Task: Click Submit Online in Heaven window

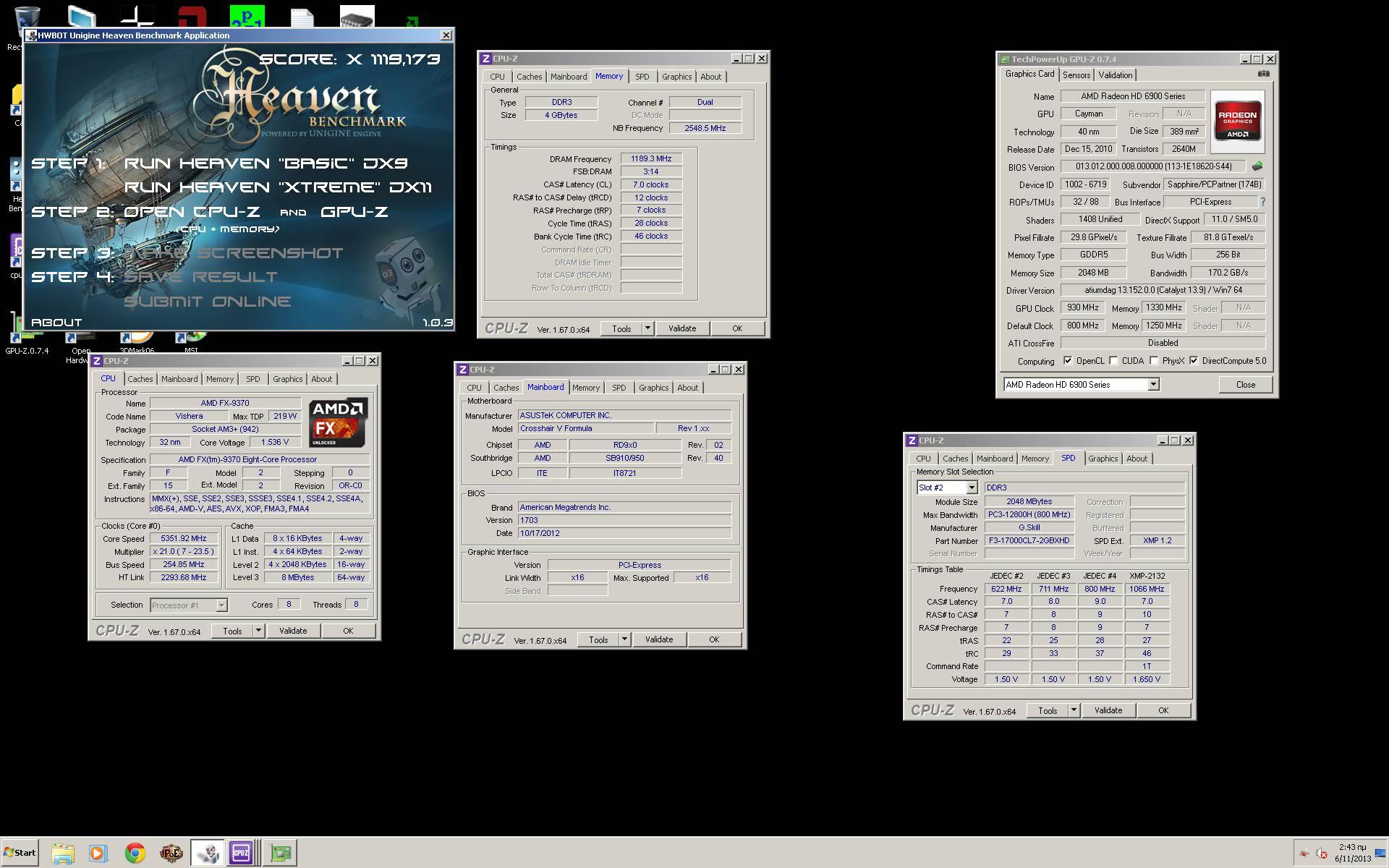Action: (207, 302)
